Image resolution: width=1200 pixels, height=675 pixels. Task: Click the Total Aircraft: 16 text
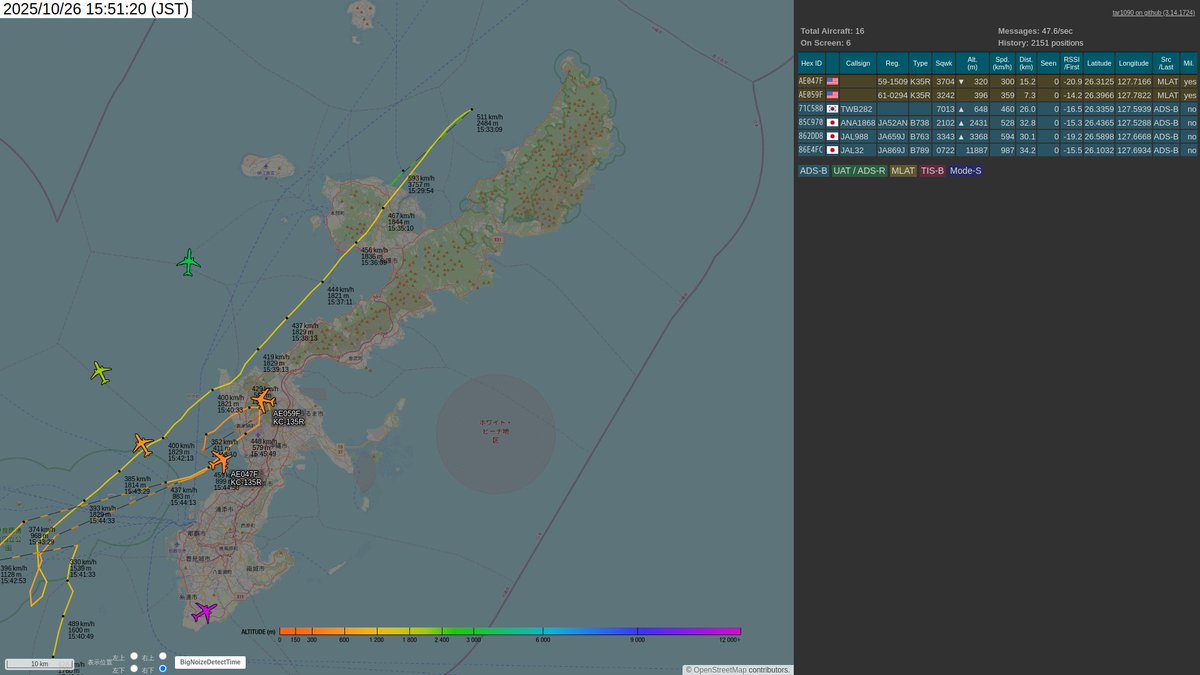(832, 31)
